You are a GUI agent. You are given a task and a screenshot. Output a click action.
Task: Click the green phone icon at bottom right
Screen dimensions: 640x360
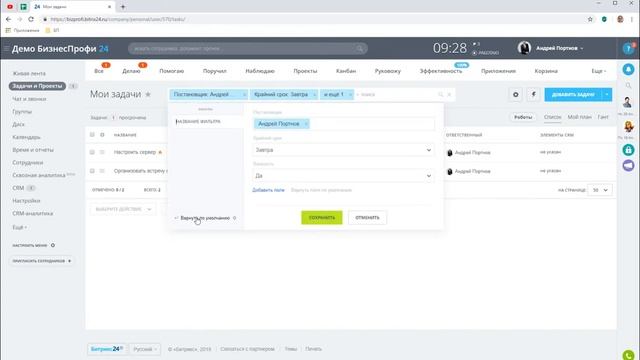point(629,355)
